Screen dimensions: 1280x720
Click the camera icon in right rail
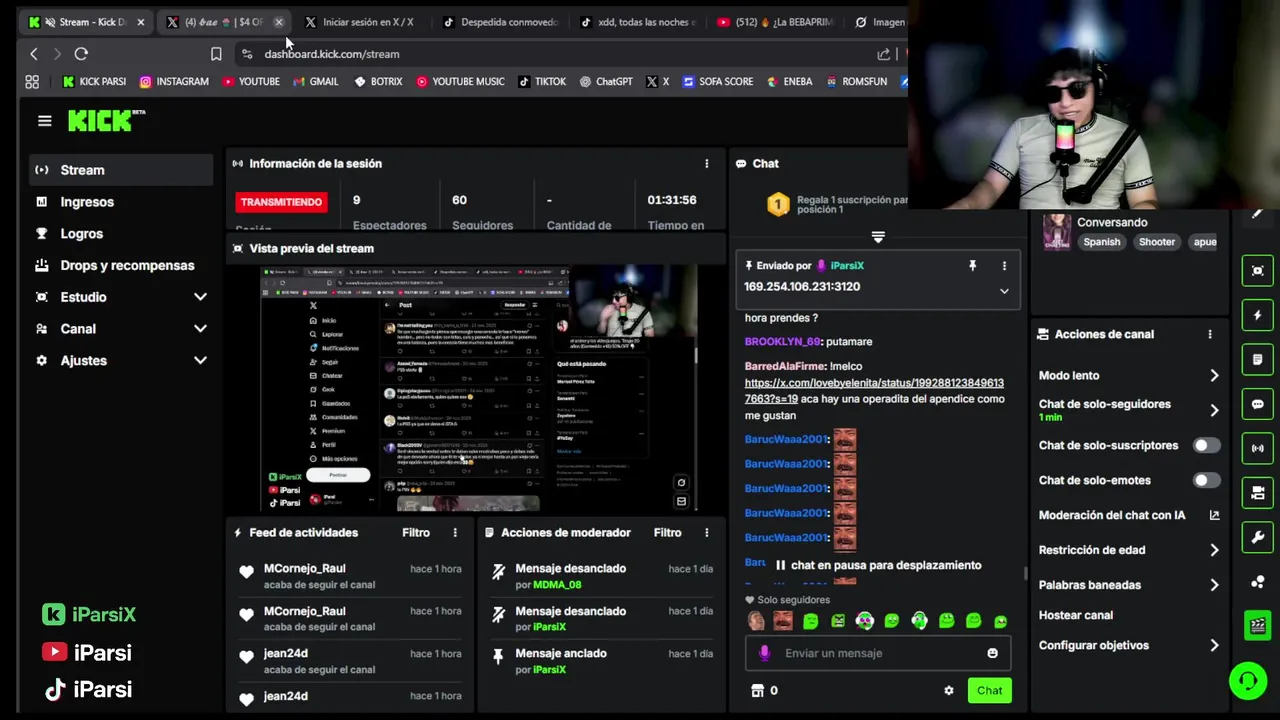(1258, 493)
